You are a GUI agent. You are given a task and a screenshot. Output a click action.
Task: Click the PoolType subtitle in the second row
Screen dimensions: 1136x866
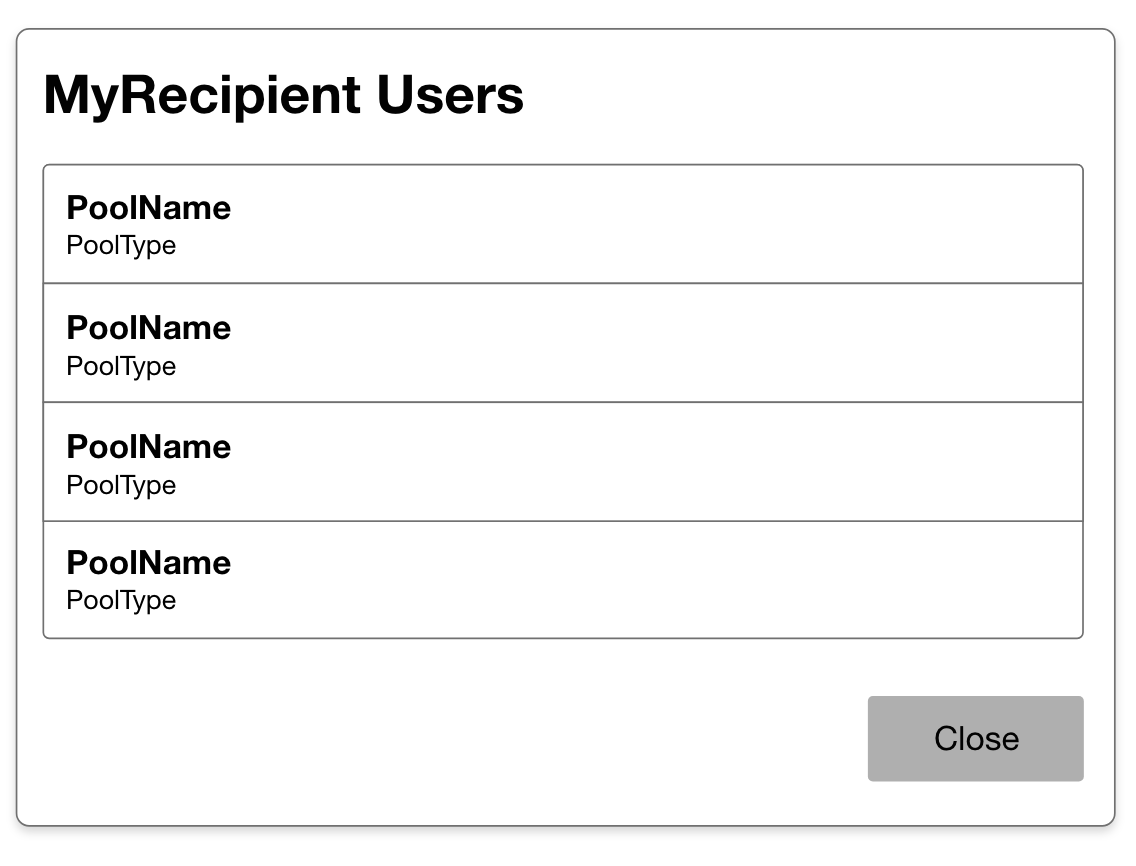(x=121, y=366)
